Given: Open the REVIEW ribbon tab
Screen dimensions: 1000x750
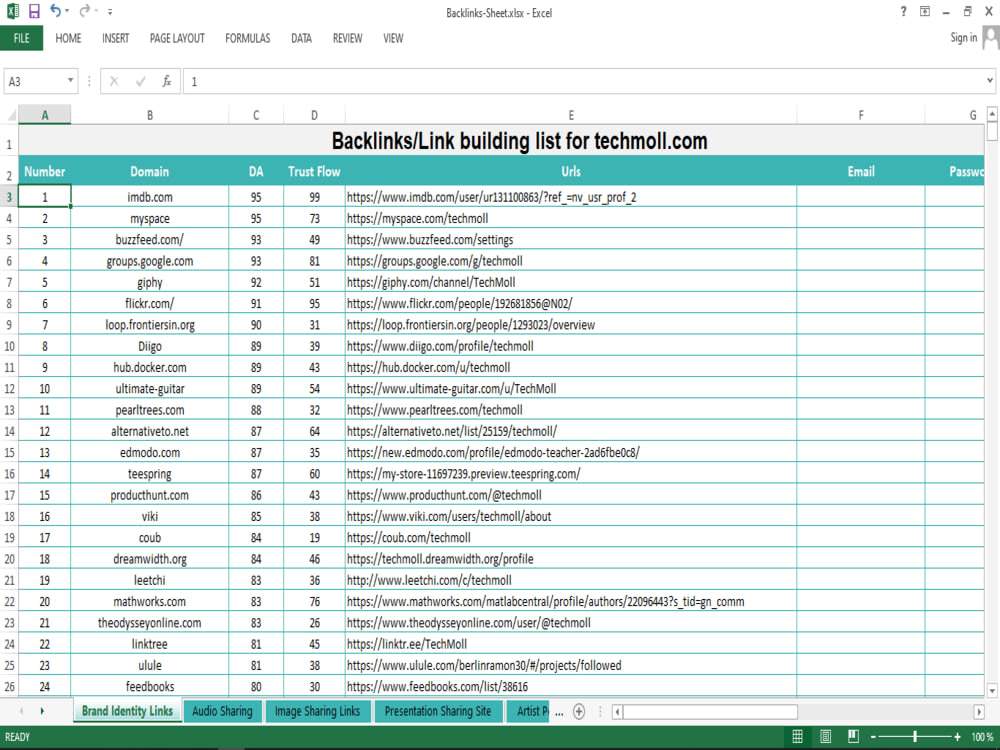Looking at the screenshot, I should tap(348, 38).
